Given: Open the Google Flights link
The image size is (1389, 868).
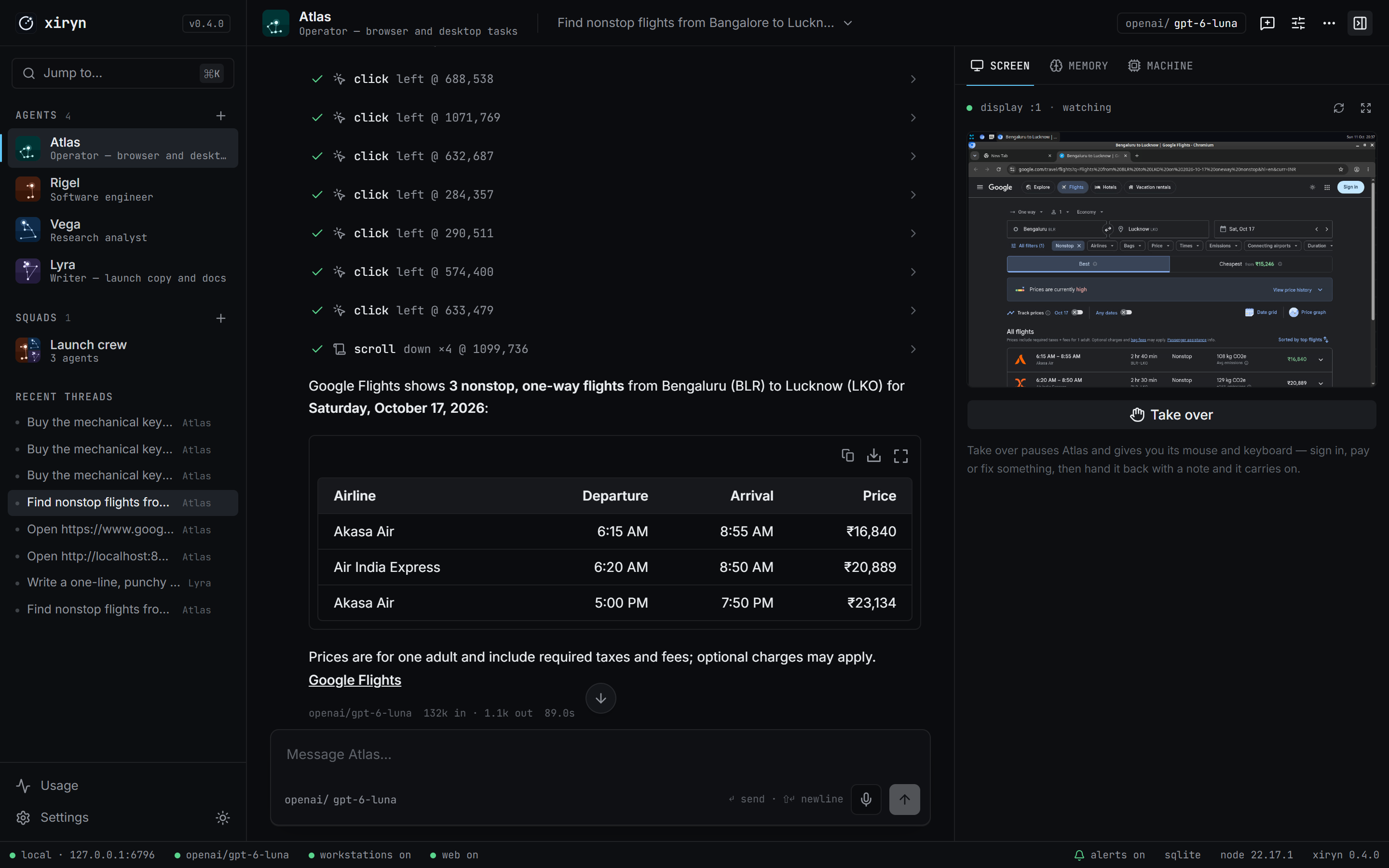Looking at the screenshot, I should tap(354, 680).
